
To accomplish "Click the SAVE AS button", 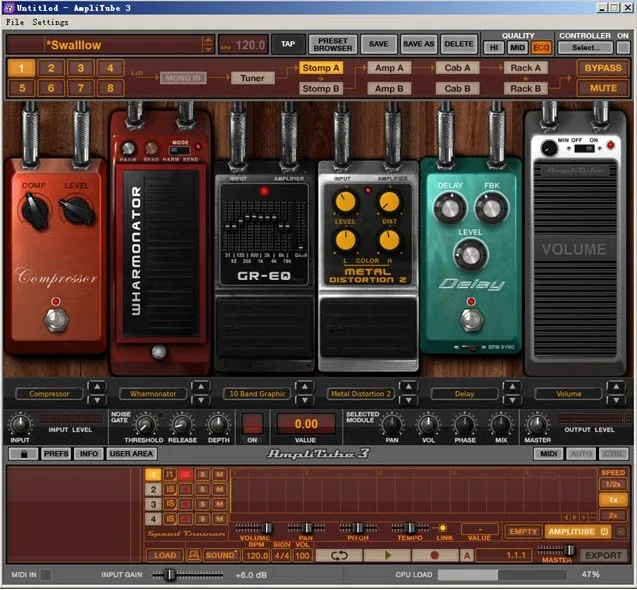I will tap(417, 44).
